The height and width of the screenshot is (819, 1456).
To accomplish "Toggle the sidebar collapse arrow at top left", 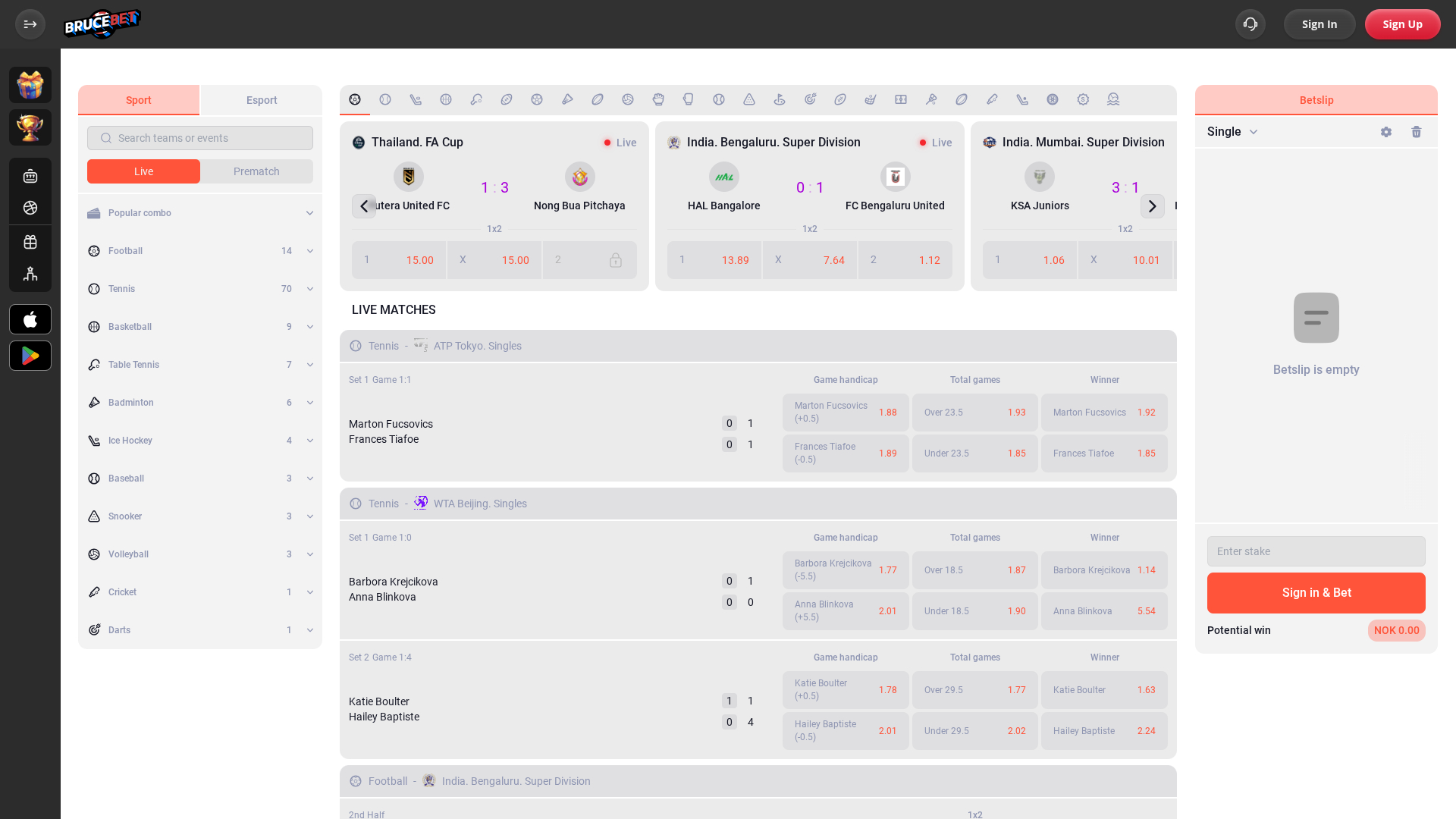I will point(30,24).
